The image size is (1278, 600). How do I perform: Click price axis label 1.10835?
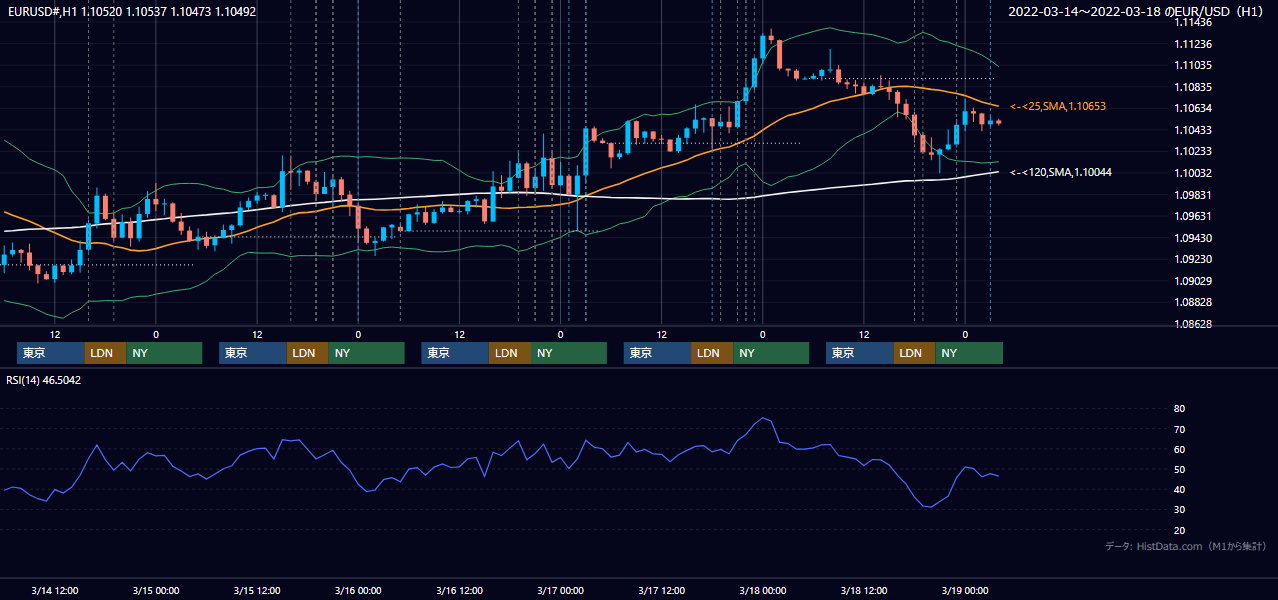(x=1193, y=87)
